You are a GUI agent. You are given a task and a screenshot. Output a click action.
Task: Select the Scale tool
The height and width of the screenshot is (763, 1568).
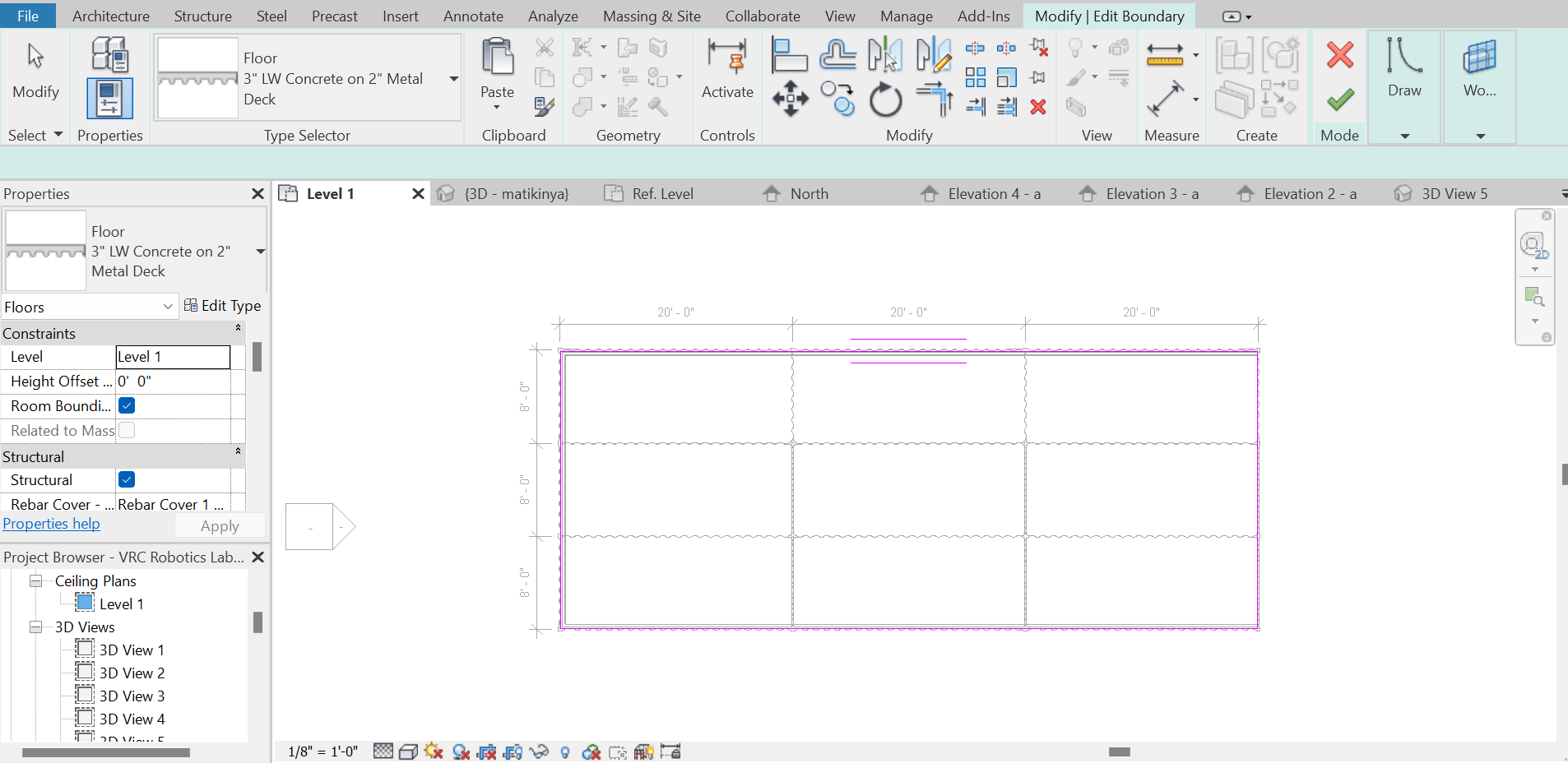(1006, 77)
